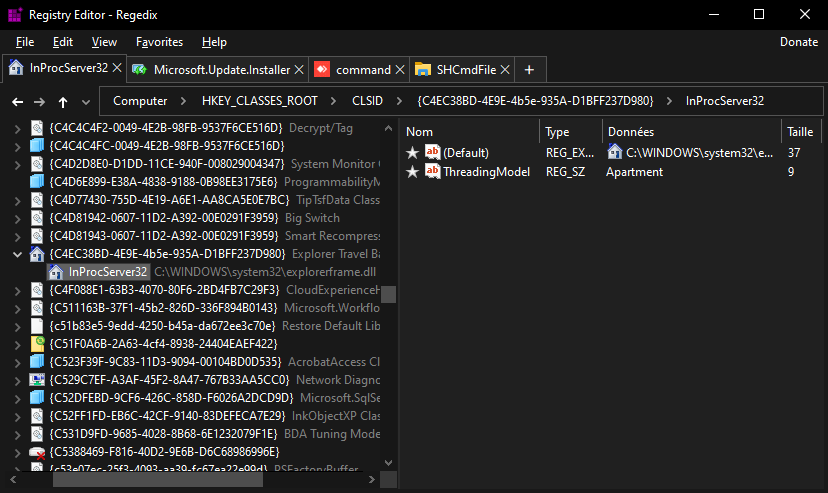828x493 pixels.
Task: Click the InProcServer32 tree node icon
Action: [56, 272]
